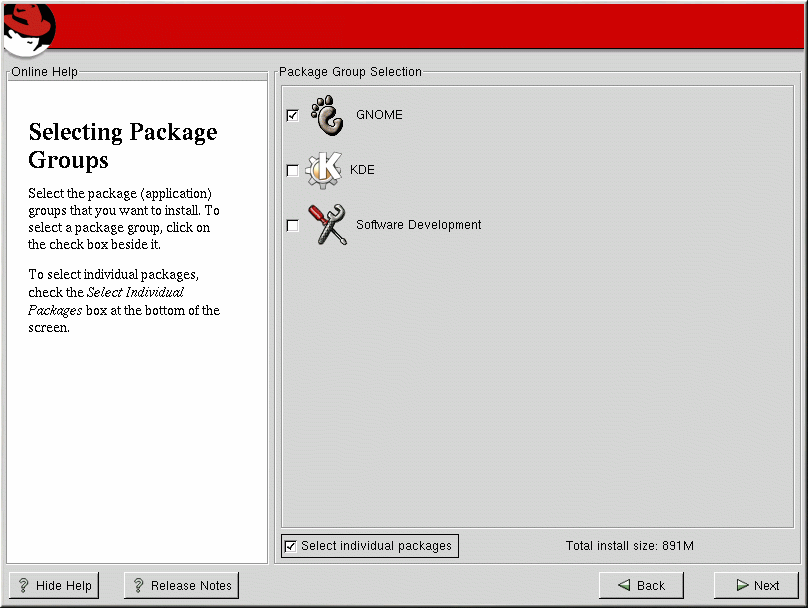Click the KDE gear icon
Viewport: 808px width, 608px height.
pyautogui.click(x=323, y=170)
